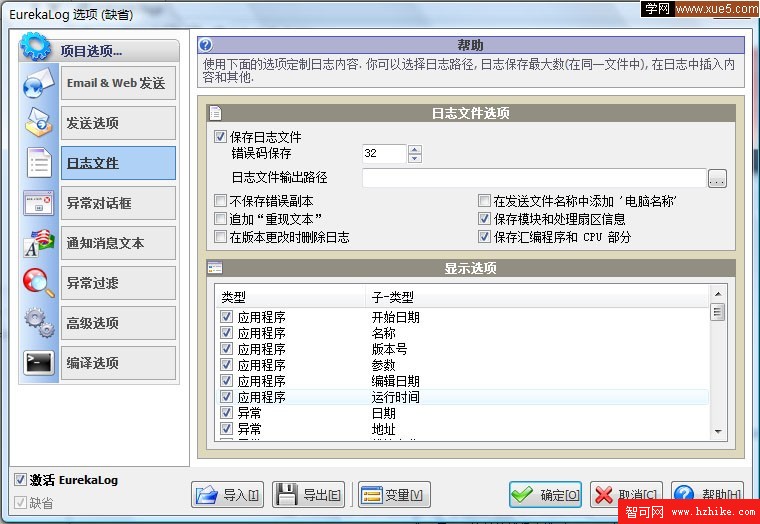Enable 不保存错误副本 checkbox
The height and width of the screenshot is (524, 760).
[221, 201]
